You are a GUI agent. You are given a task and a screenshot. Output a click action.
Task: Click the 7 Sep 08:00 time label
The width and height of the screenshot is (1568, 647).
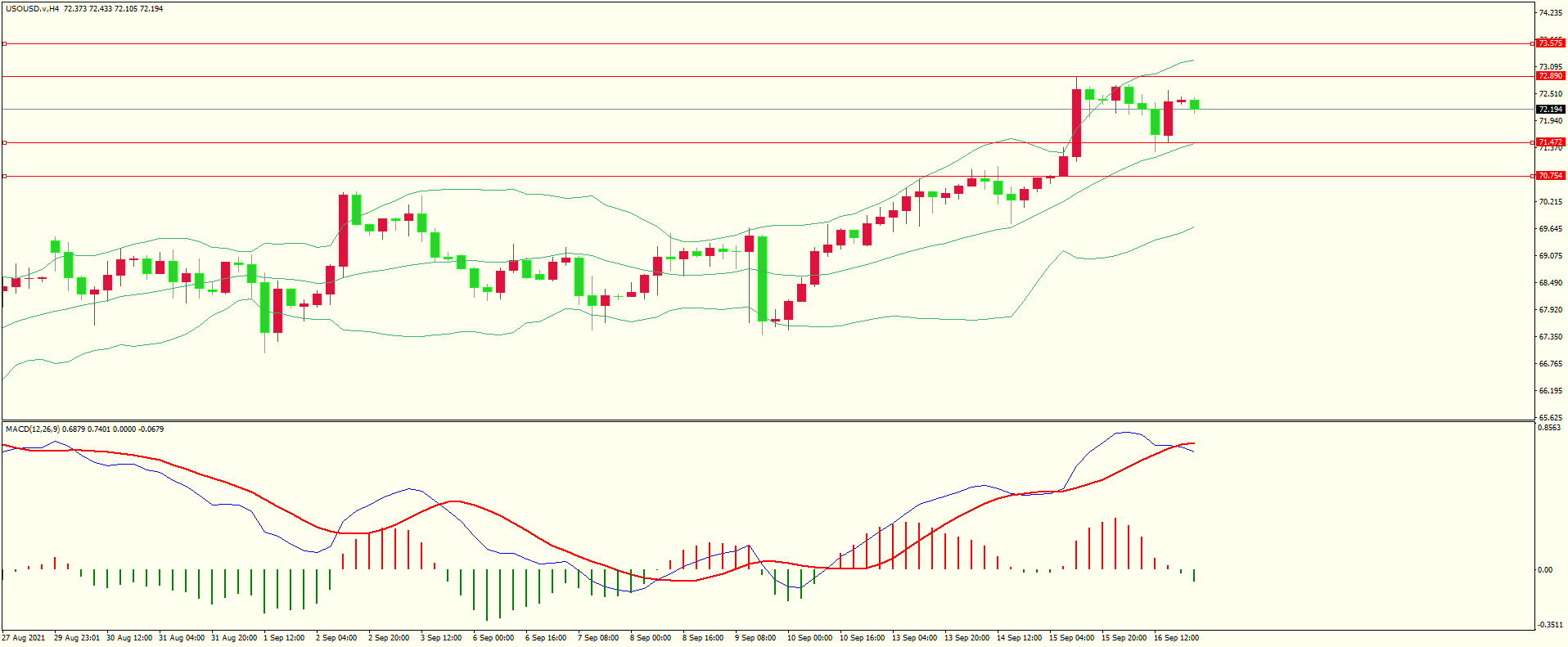click(598, 638)
